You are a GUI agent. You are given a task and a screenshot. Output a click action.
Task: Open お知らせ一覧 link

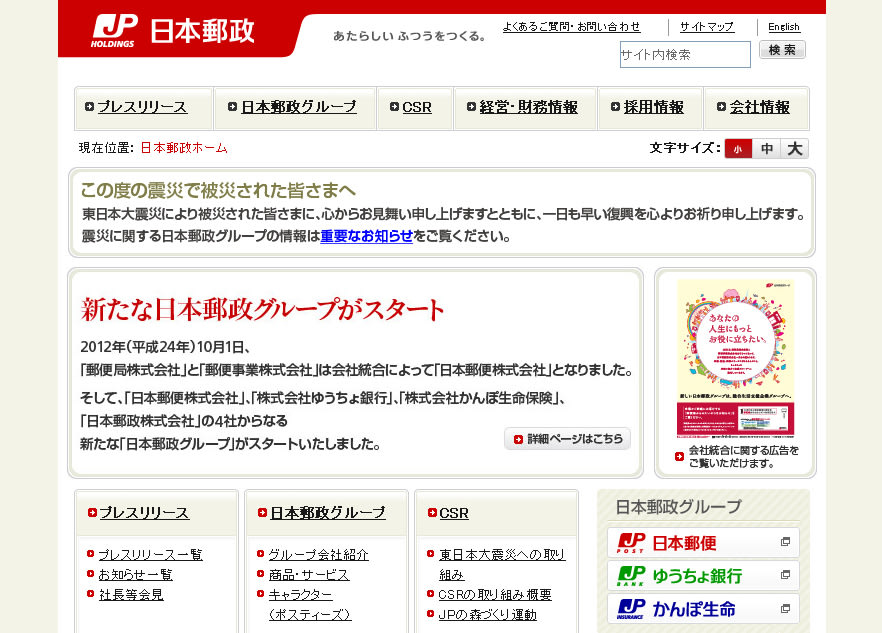tap(136, 574)
